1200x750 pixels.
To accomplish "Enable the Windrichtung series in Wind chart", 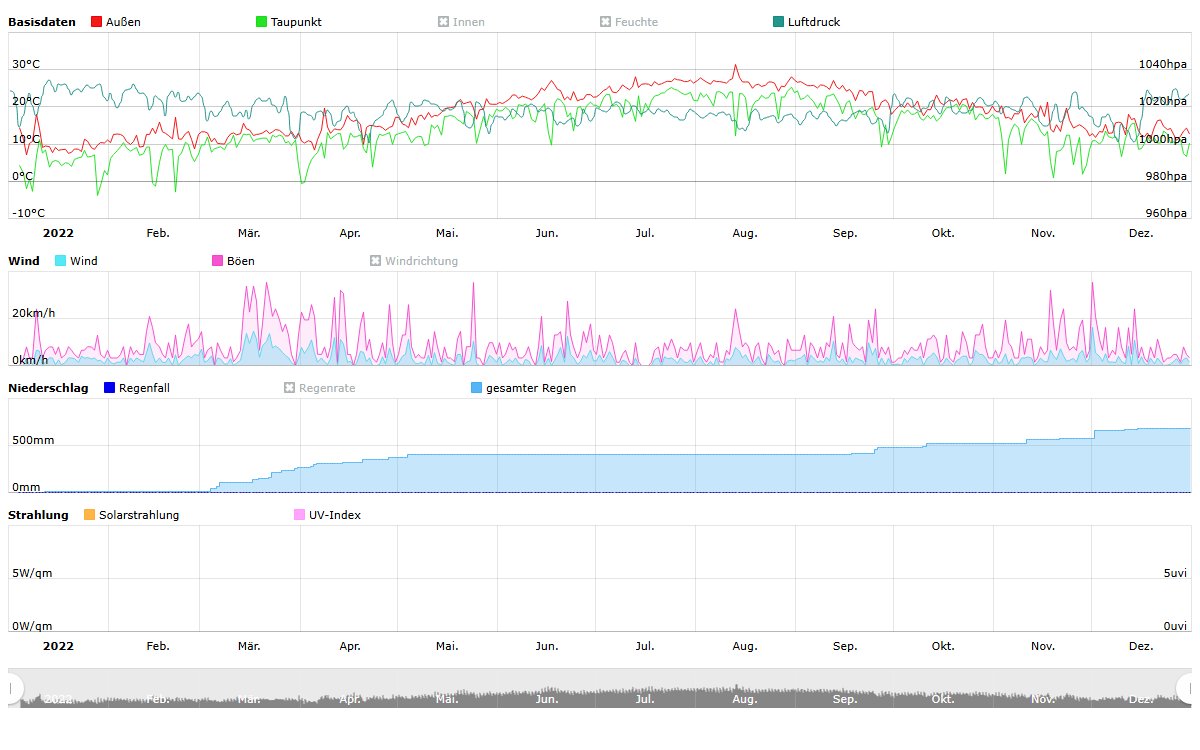I will pyautogui.click(x=420, y=261).
